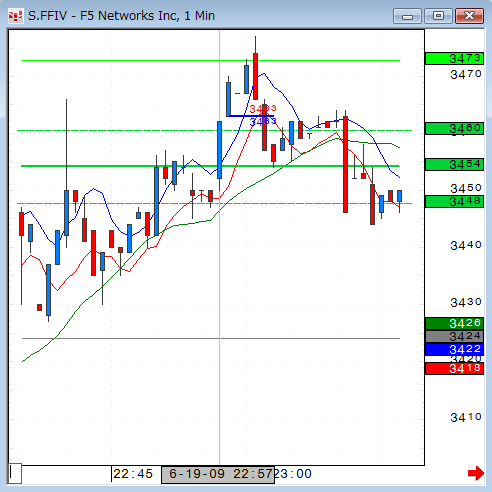Click the 3473 green price label
The image size is (492, 492).
coord(454,59)
